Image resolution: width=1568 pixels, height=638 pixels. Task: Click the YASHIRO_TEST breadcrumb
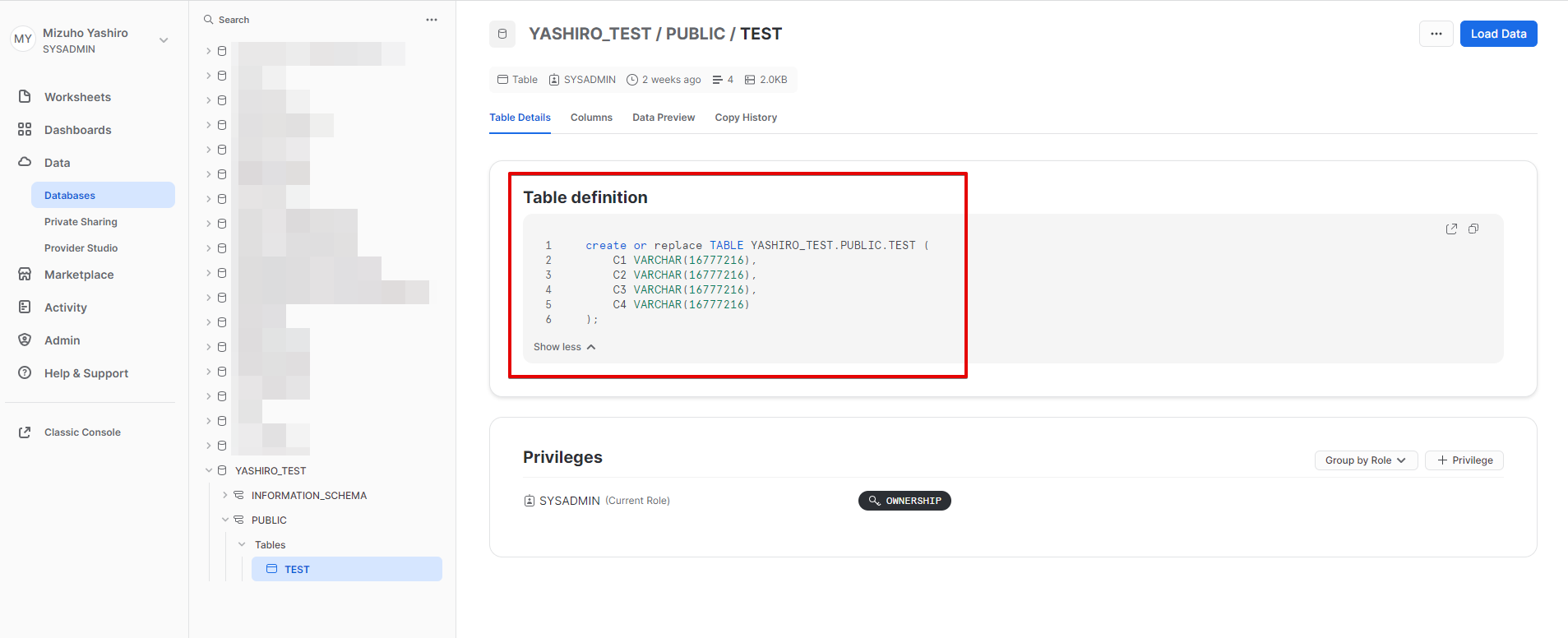[x=590, y=34]
